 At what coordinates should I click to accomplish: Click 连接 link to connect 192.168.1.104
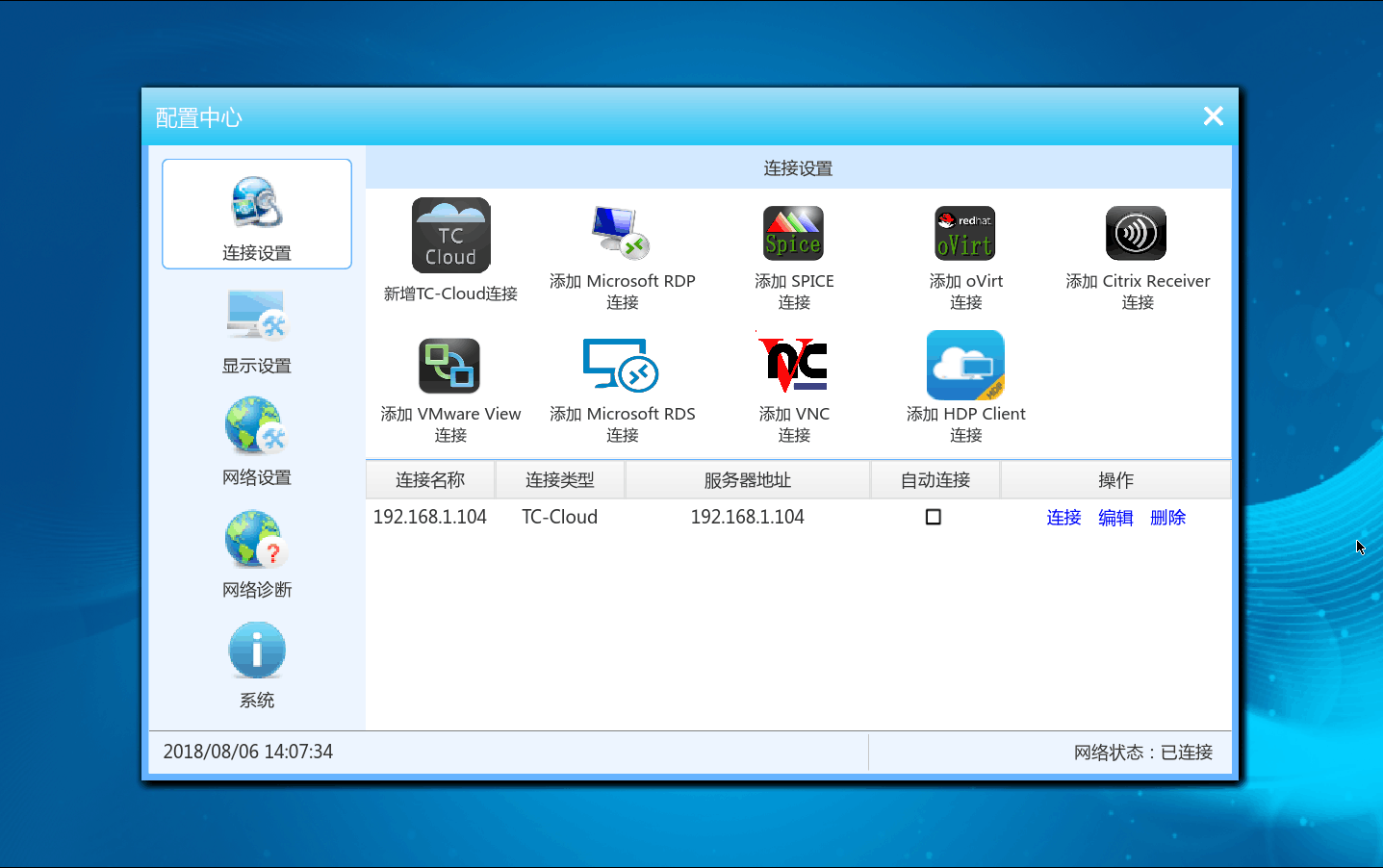(x=1064, y=518)
